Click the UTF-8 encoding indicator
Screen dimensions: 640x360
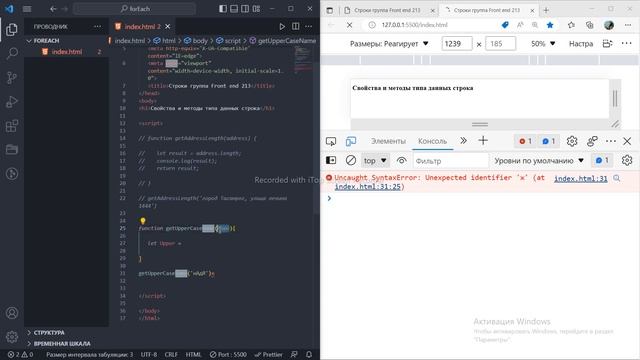(149, 354)
